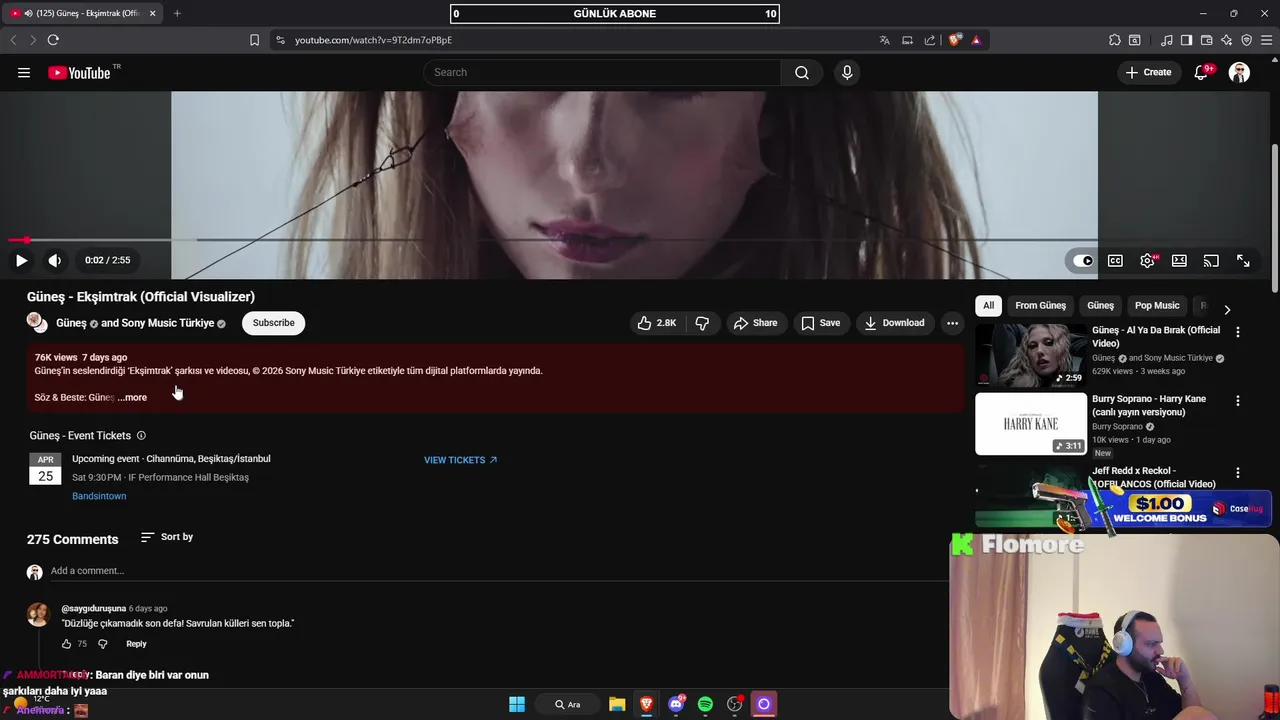
Task: Switch to theater mode
Action: point(1179,260)
